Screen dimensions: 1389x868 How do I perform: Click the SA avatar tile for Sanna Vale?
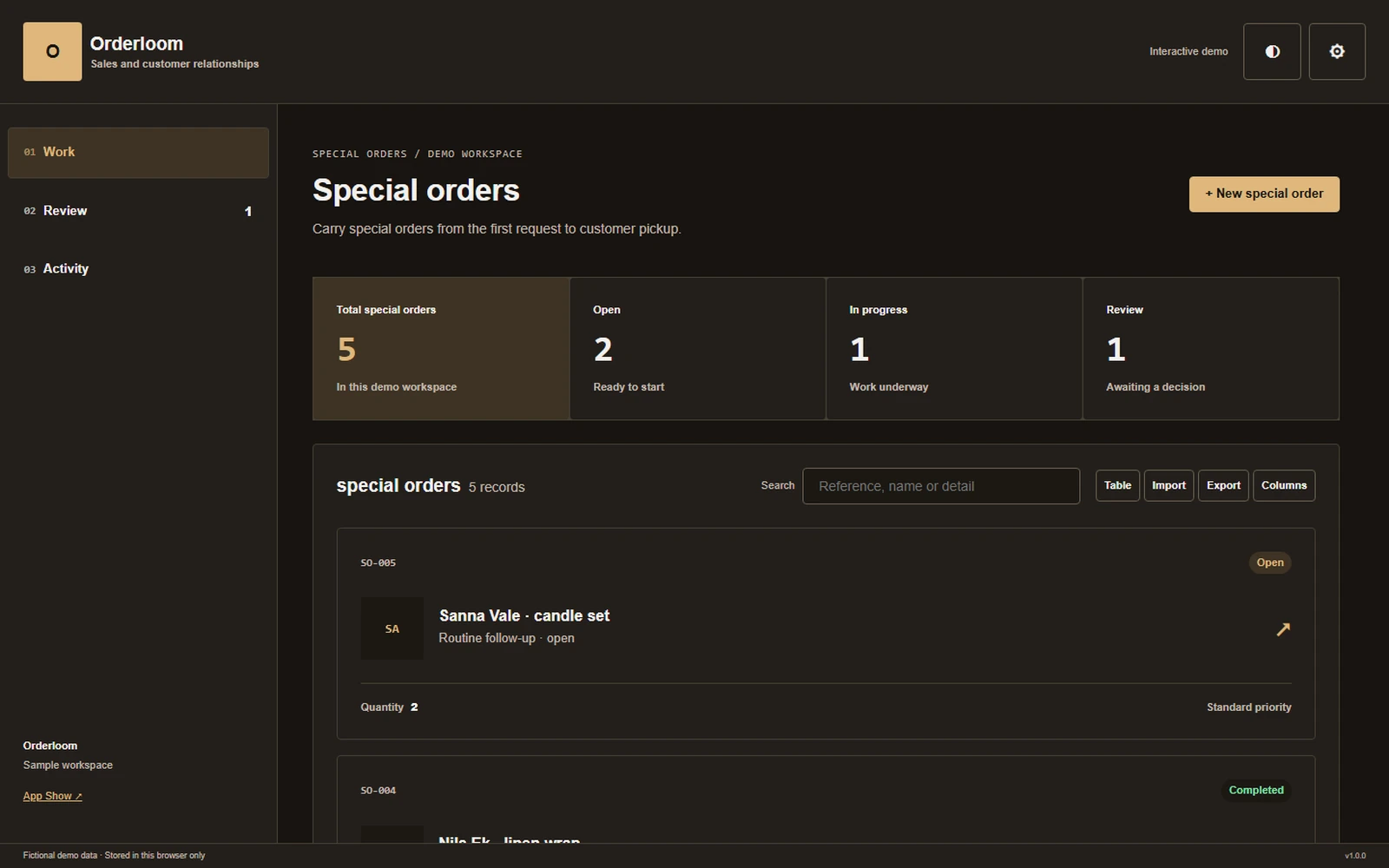[x=392, y=628]
